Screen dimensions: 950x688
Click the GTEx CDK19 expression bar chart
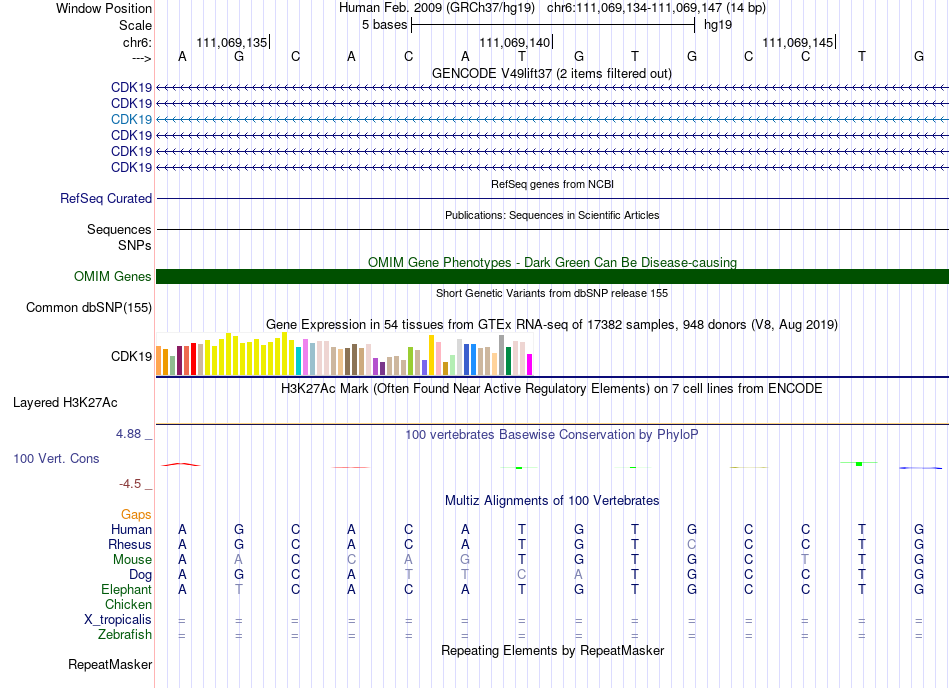pos(345,356)
